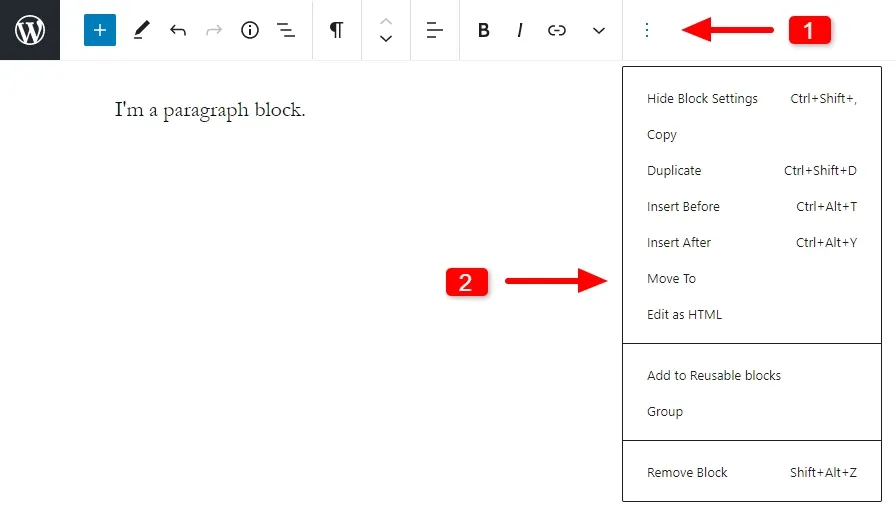
Task: Choose Duplicate from the block menu
Action: [x=674, y=171]
